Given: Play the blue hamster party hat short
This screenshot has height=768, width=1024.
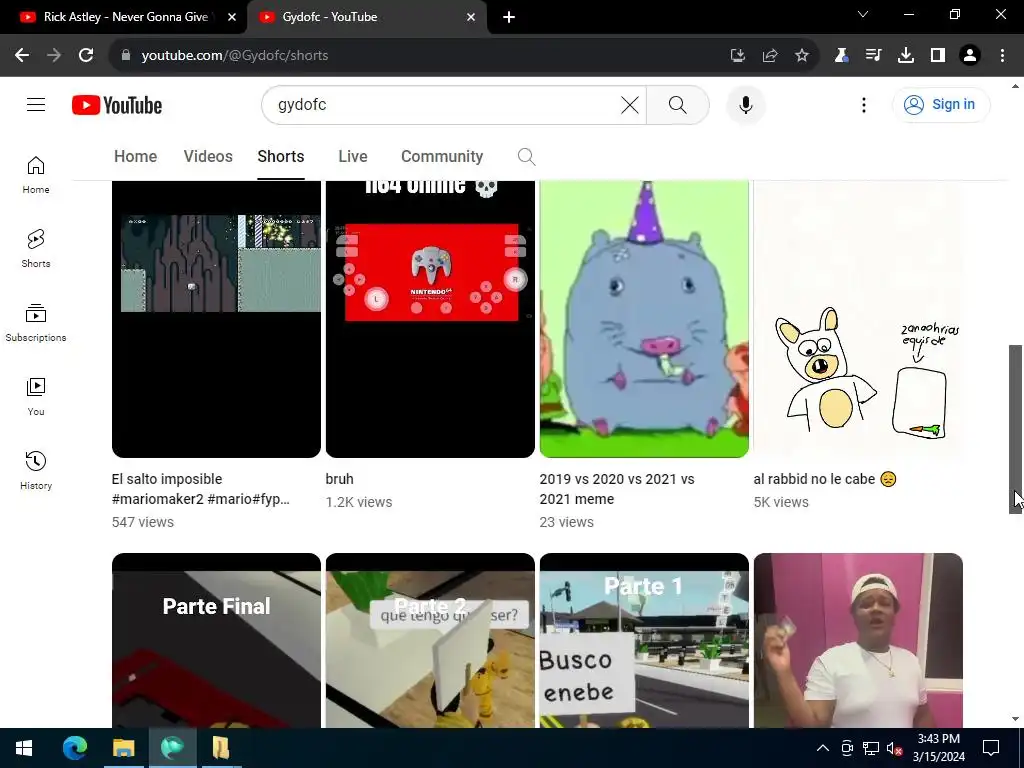Looking at the screenshot, I should 644,319.
